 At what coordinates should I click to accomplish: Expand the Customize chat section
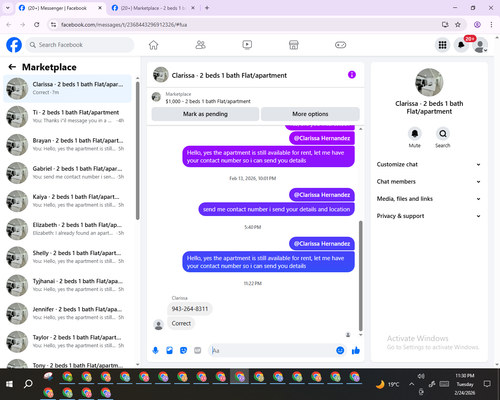tap(429, 164)
